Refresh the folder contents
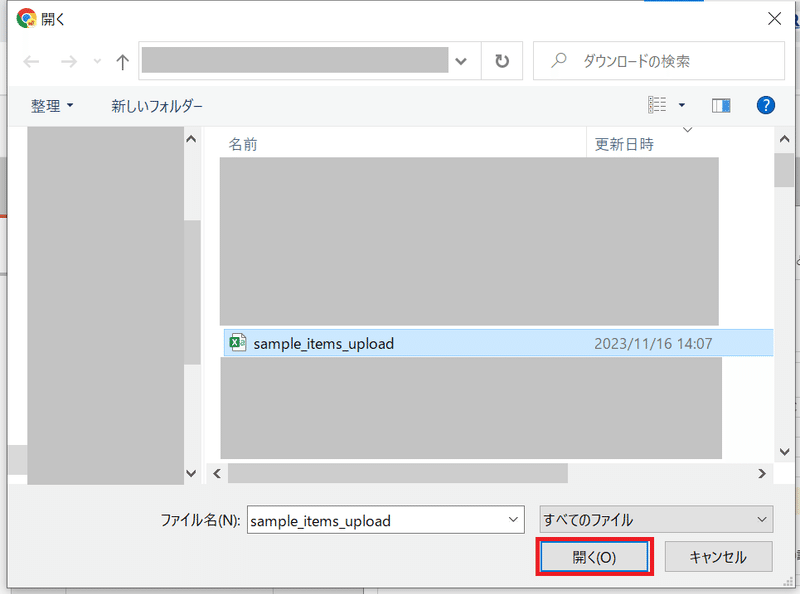 point(502,61)
